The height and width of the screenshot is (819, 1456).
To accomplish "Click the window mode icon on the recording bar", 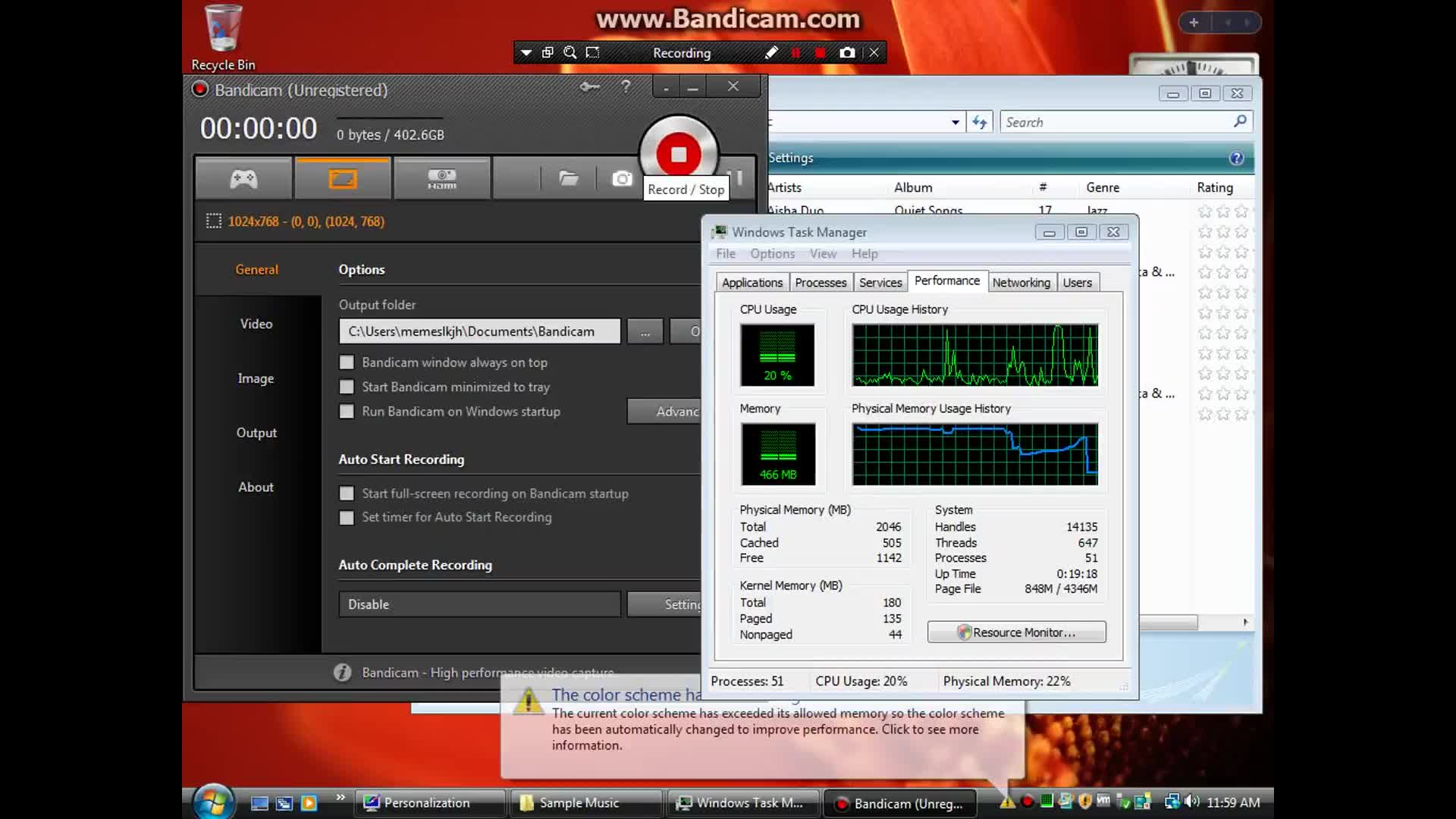I will [x=548, y=53].
